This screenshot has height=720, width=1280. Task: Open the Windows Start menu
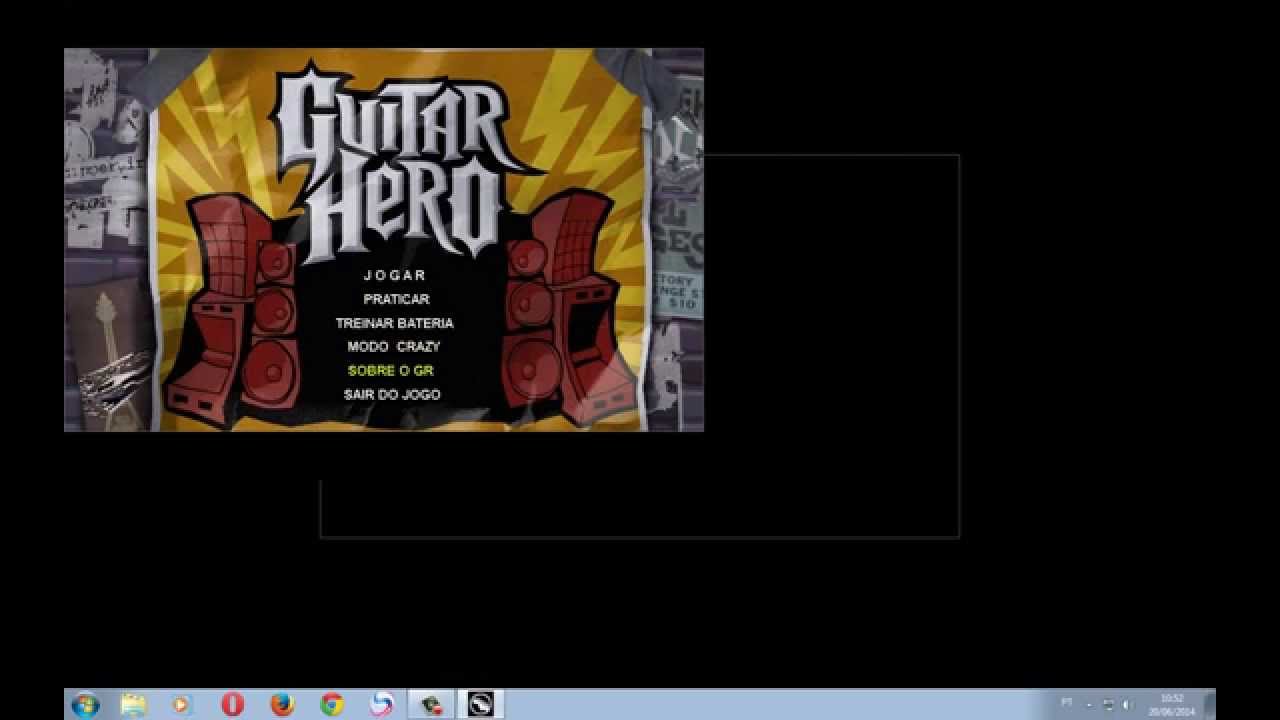[x=85, y=705]
